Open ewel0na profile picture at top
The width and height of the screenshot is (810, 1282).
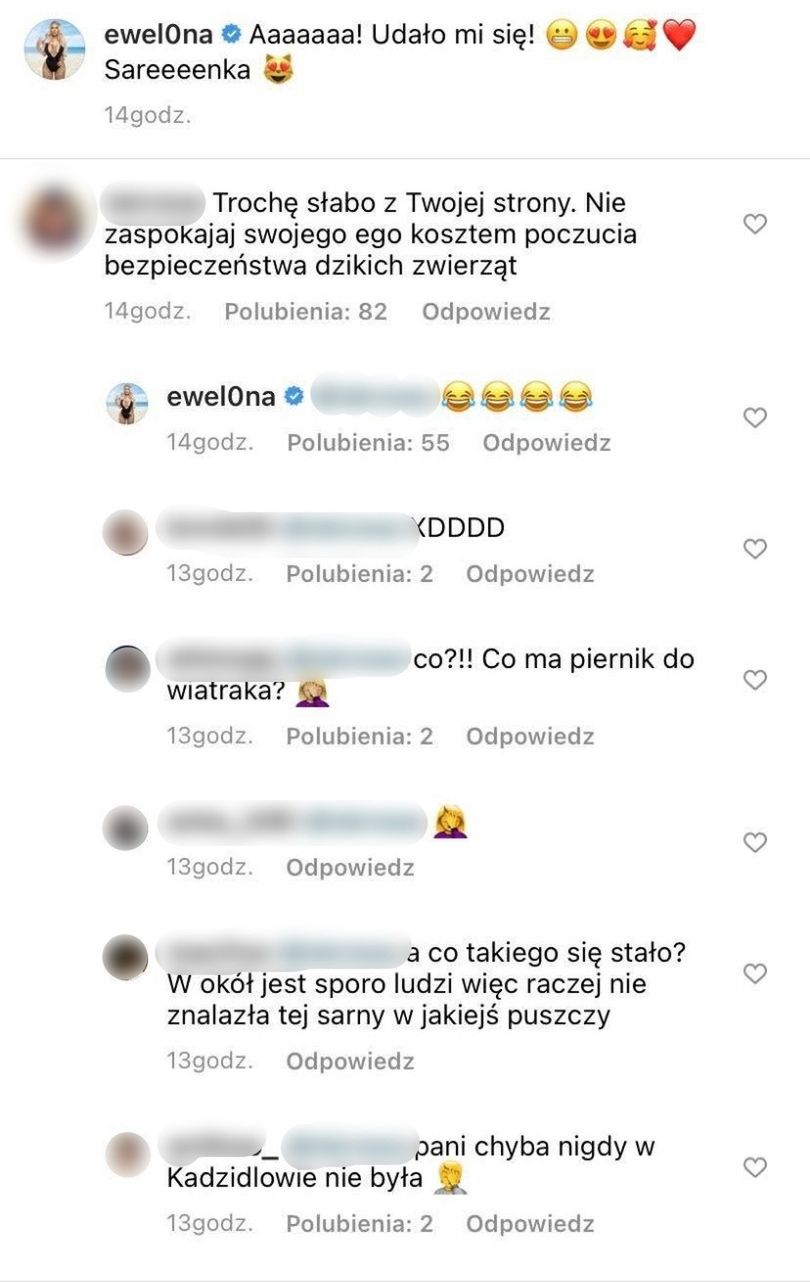pos(54,49)
